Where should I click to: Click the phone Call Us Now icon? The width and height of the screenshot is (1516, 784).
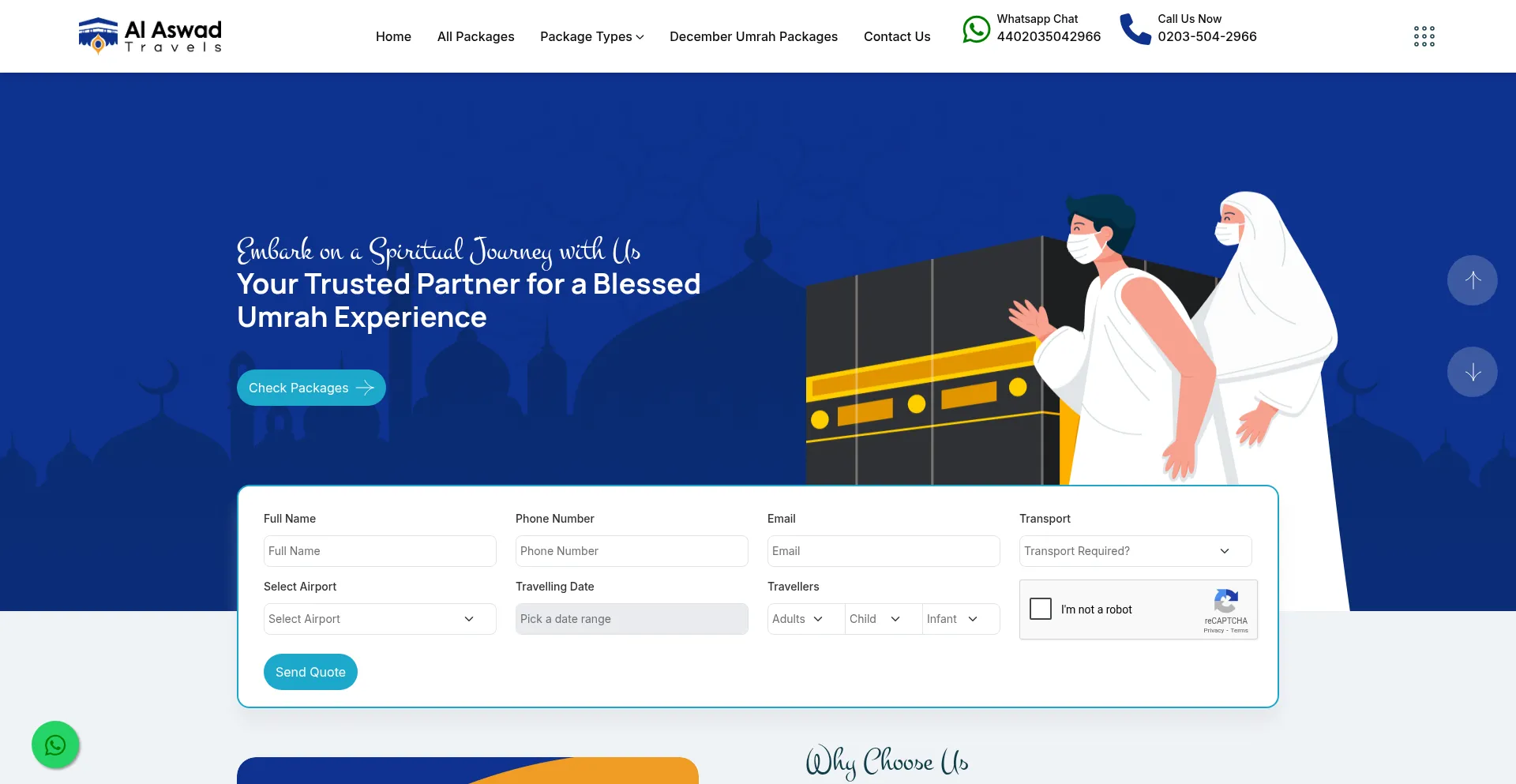[1135, 29]
